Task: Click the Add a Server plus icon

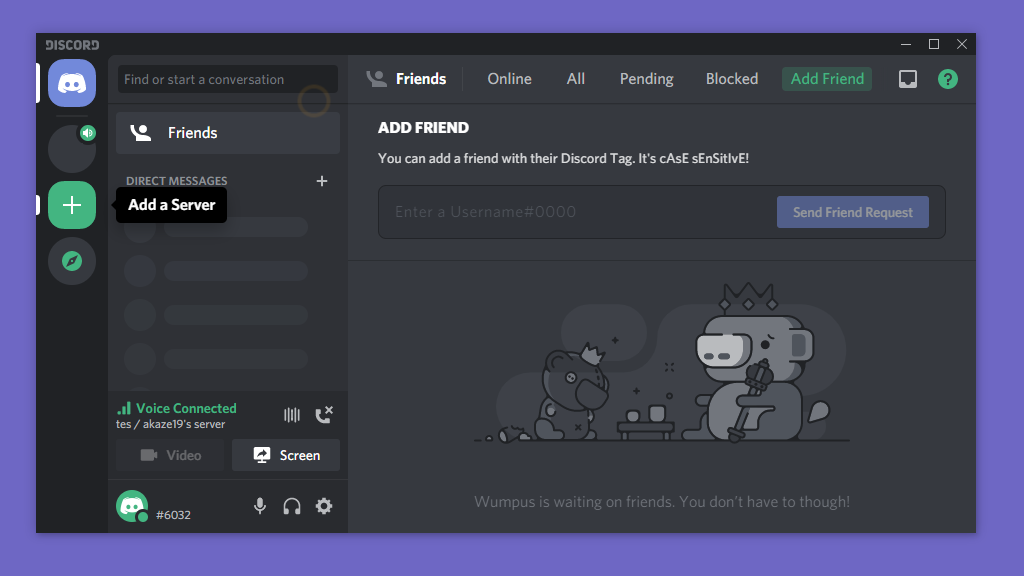Action: click(72, 205)
